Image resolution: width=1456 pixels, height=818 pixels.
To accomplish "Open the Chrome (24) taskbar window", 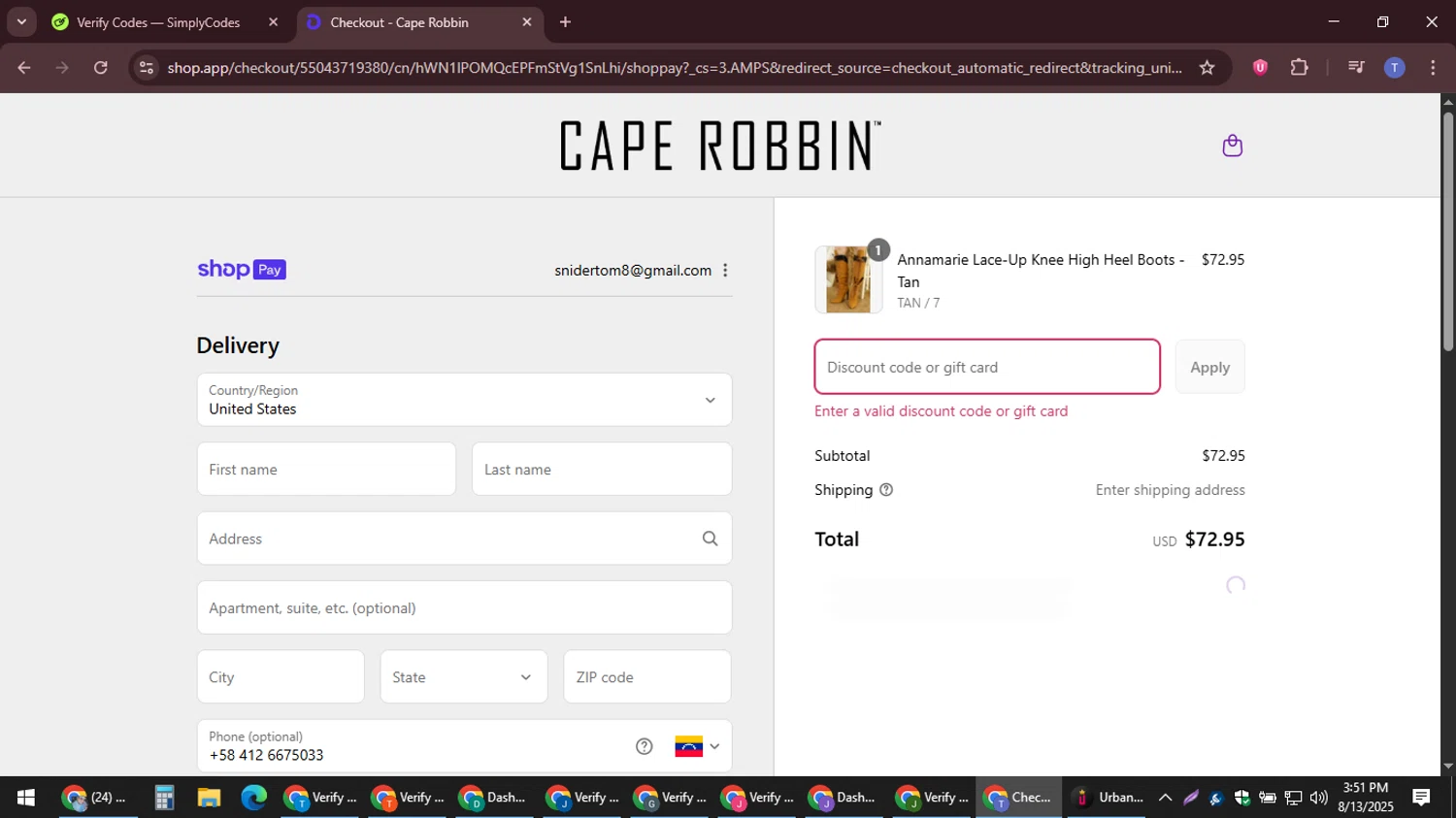I will tap(94, 798).
